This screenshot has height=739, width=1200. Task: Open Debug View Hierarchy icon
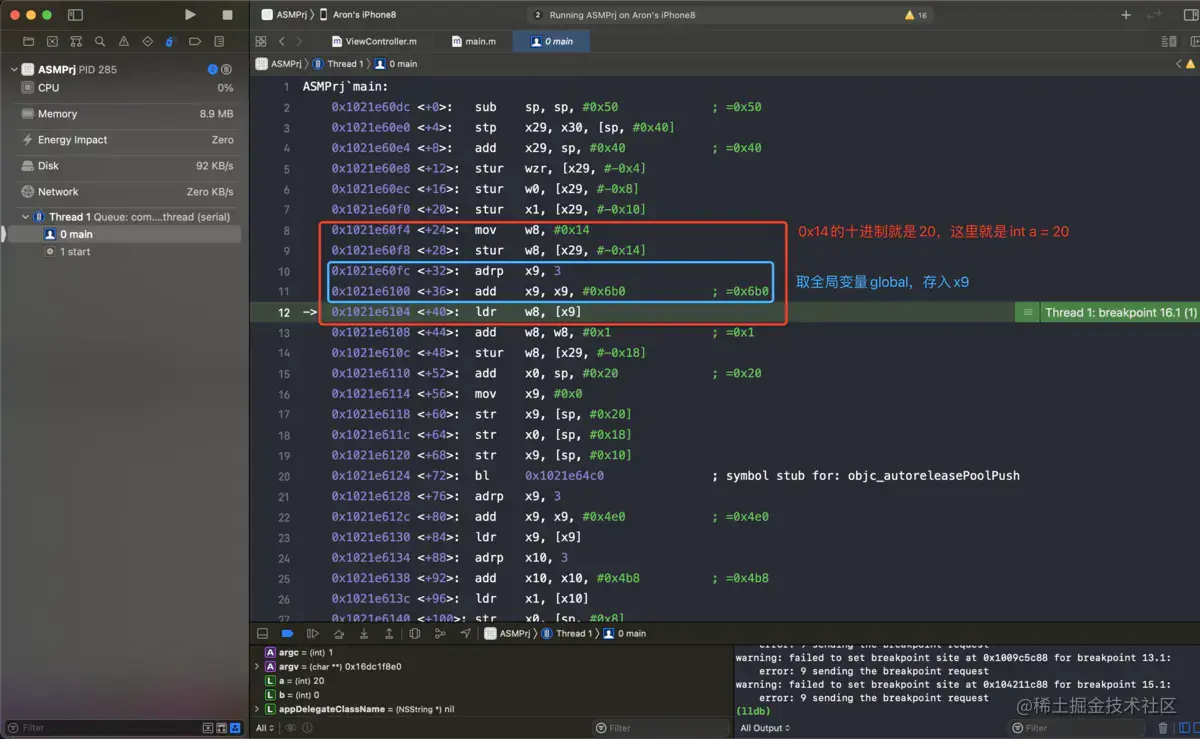click(415, 633)
